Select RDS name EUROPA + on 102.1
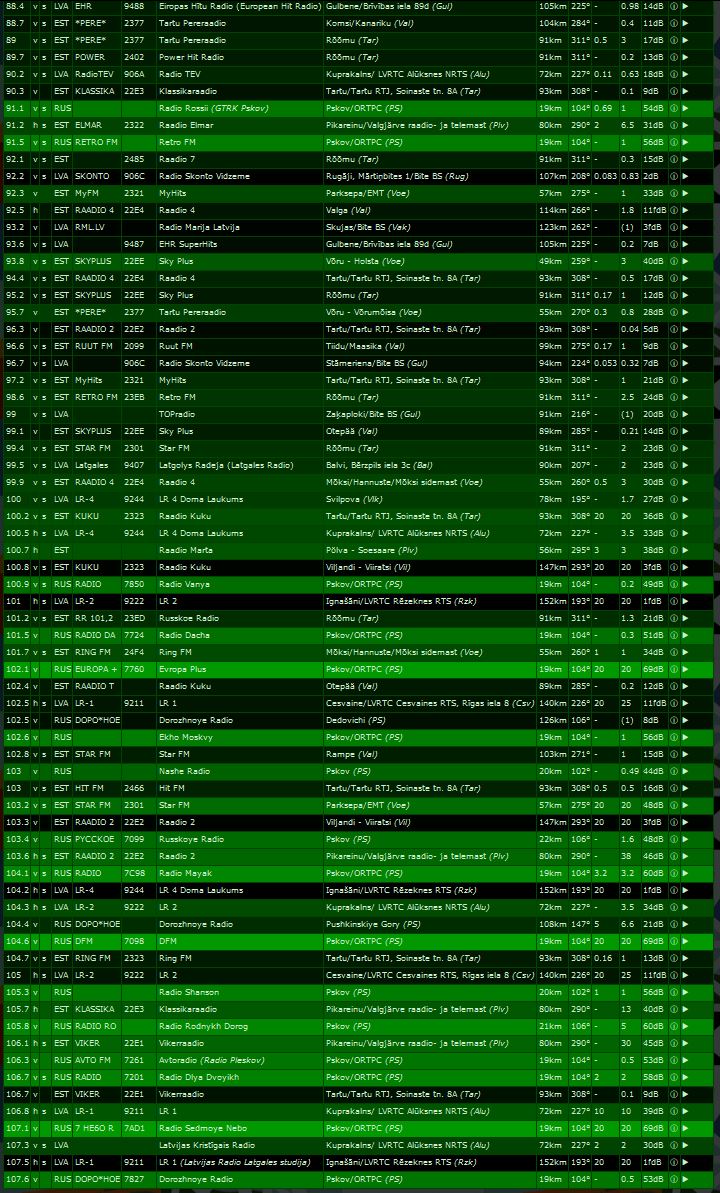 coord(97,670)
